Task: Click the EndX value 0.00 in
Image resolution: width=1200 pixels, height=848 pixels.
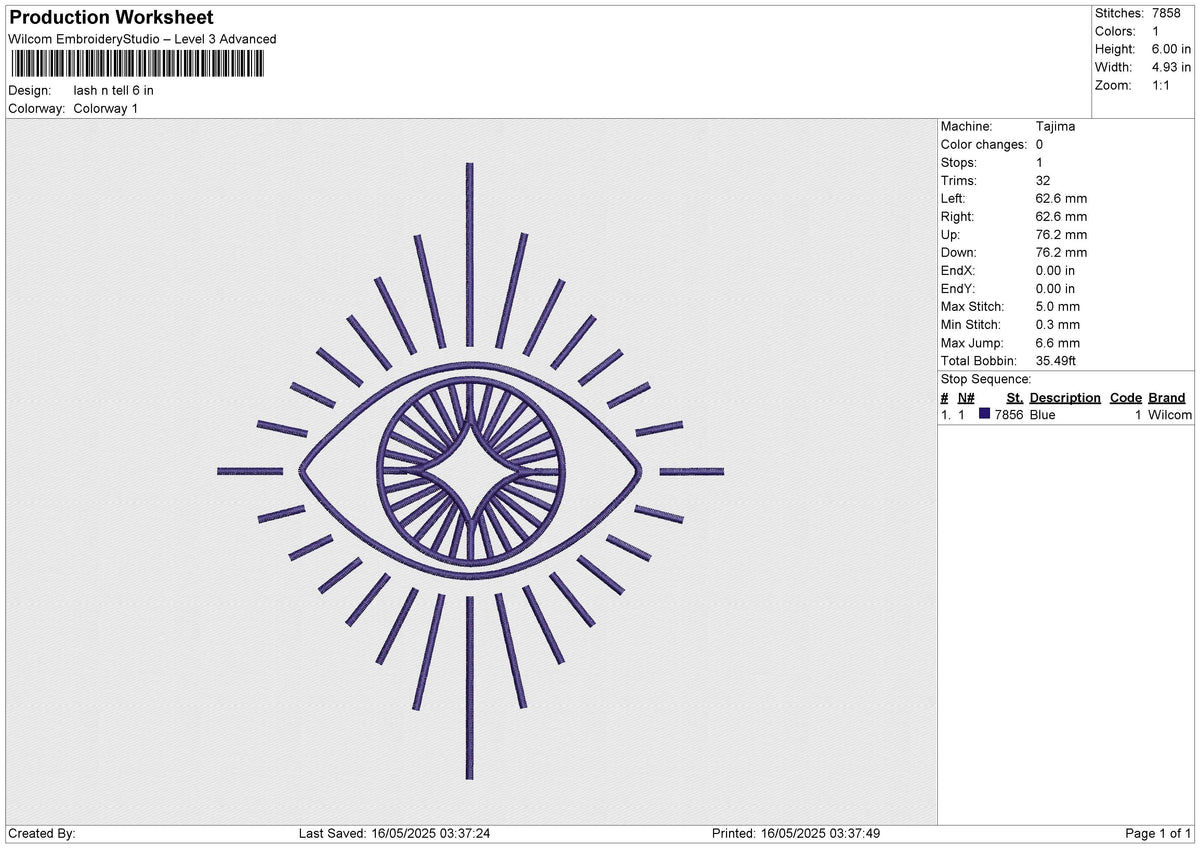Action: 1056,270
